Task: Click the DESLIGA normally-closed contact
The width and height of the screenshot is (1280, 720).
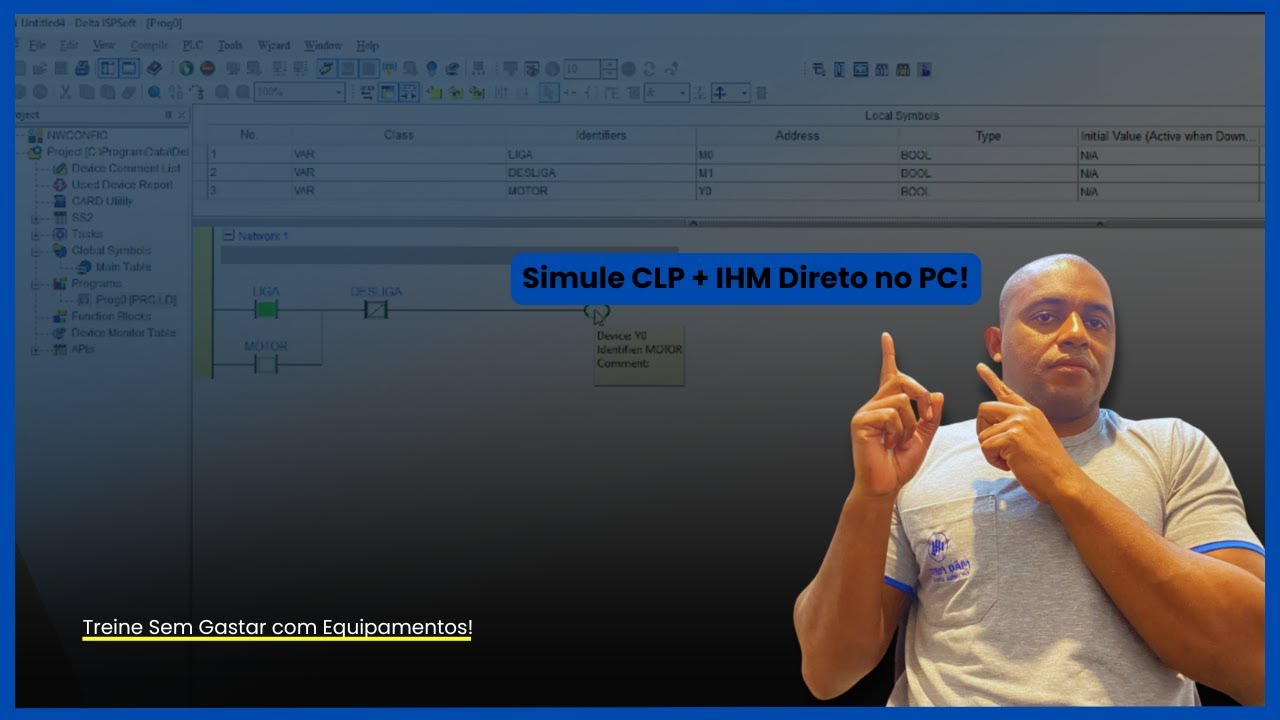Action: click(375, 310)
